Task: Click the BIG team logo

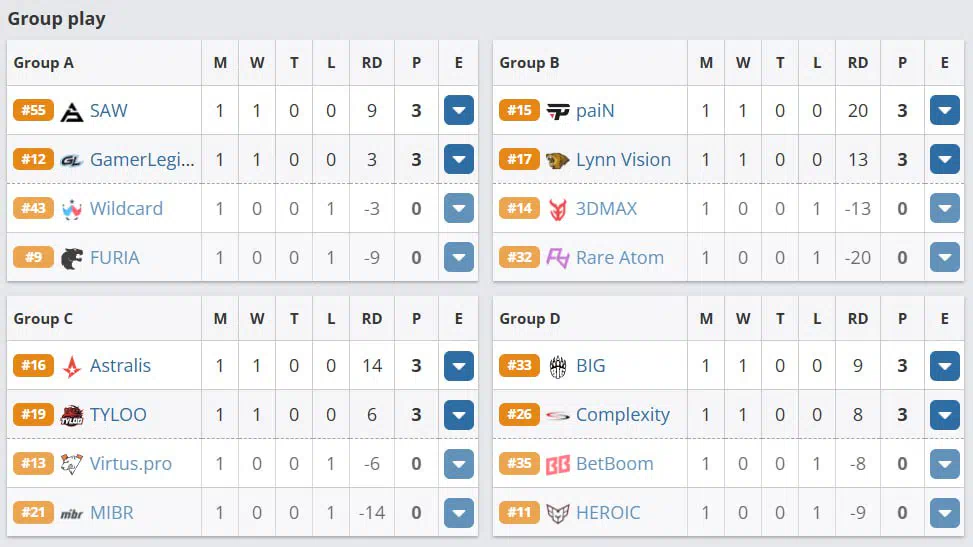Action: [557, 366]
